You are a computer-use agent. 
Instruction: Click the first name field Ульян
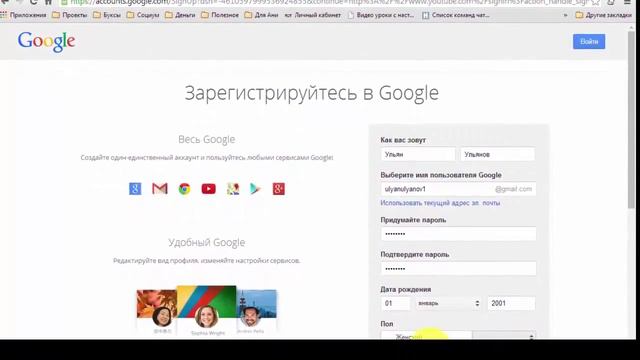[418, 154]
